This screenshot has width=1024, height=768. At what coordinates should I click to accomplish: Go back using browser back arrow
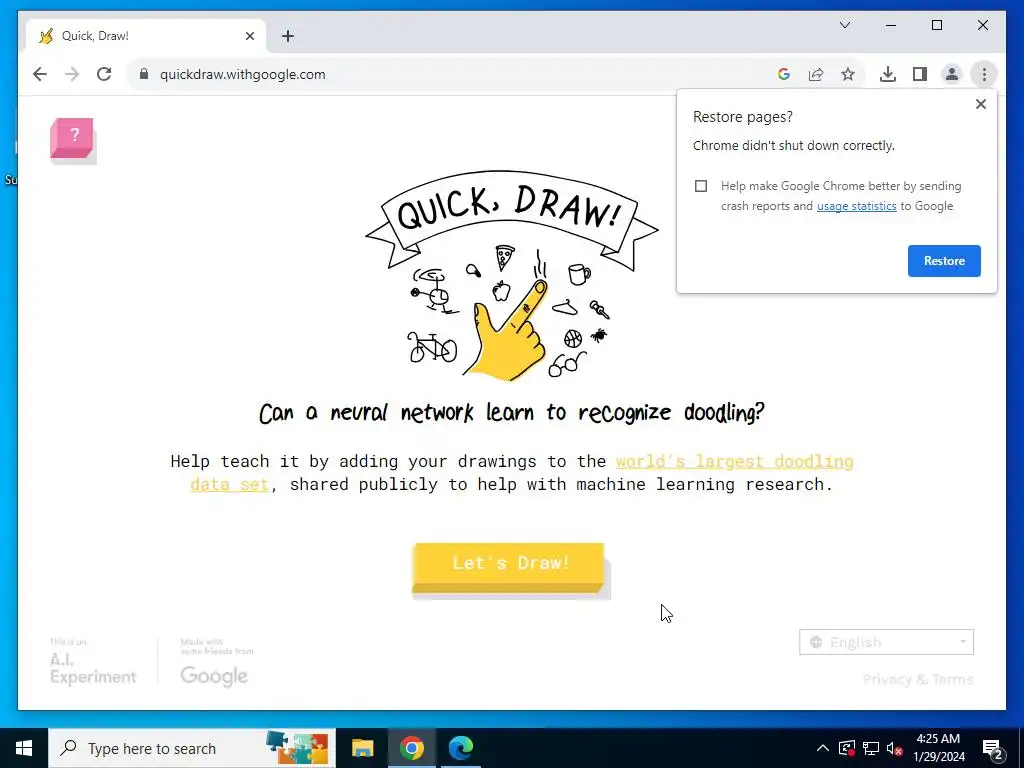[40, 74]
